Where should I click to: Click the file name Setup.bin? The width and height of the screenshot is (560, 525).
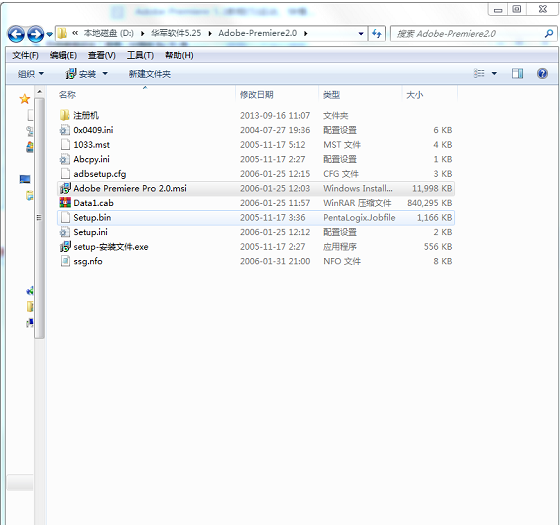click(x=92, y=218)
